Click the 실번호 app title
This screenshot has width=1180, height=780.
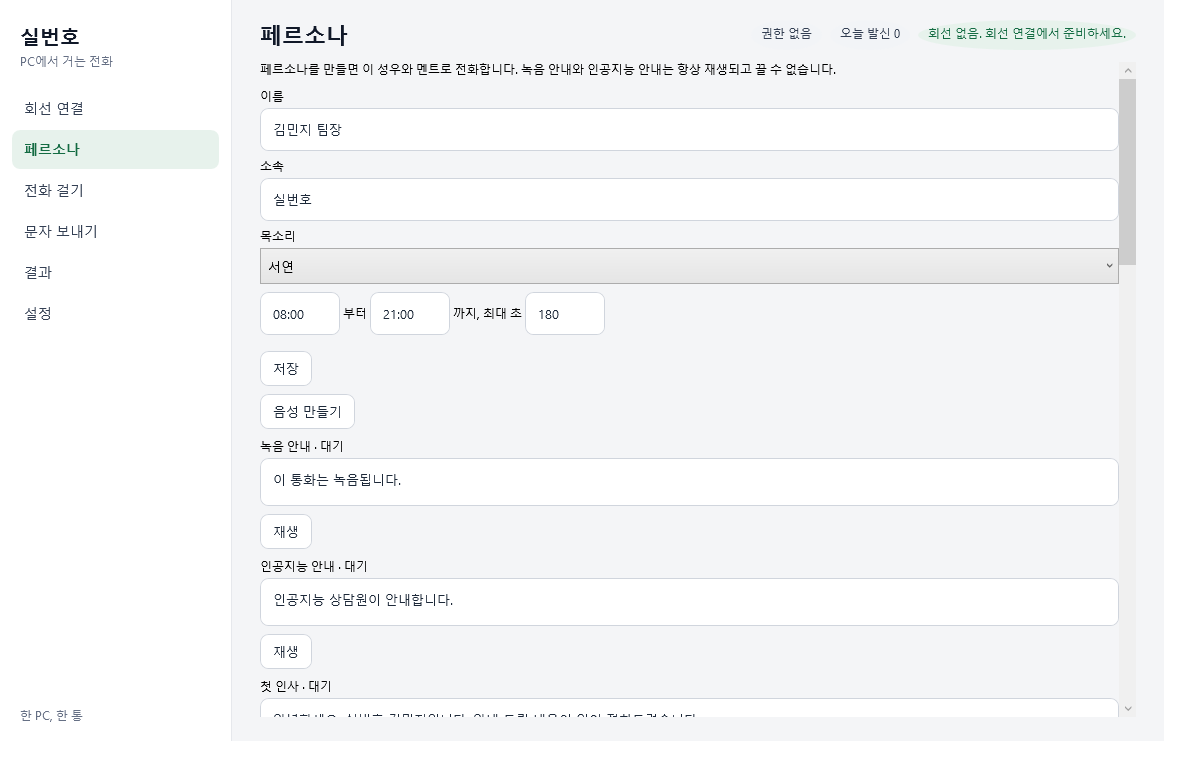[50, 36]
